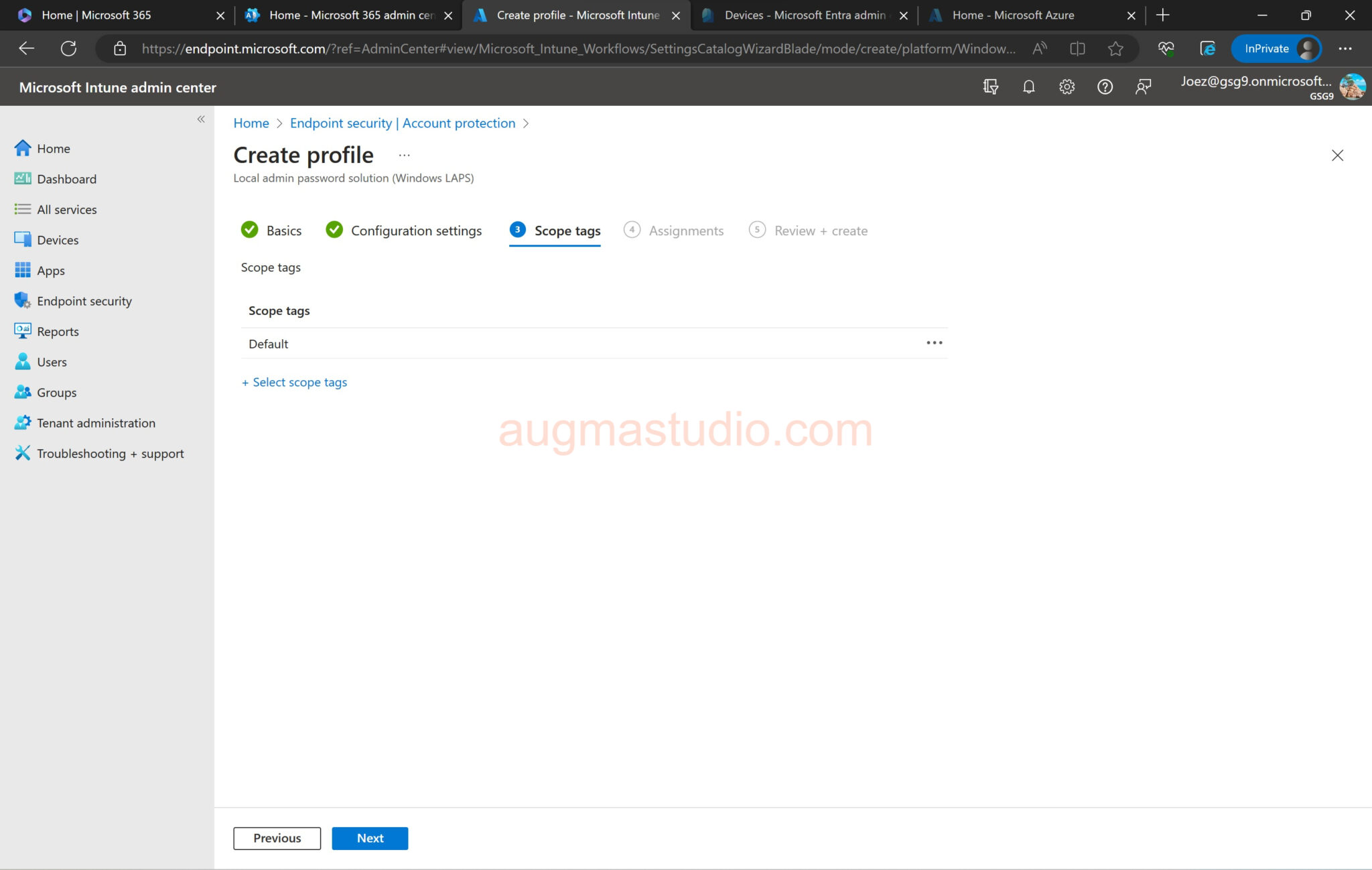Screen dimensions: 1372x870
Task: Open the help question mark icon
Action: coord(1105,86)
